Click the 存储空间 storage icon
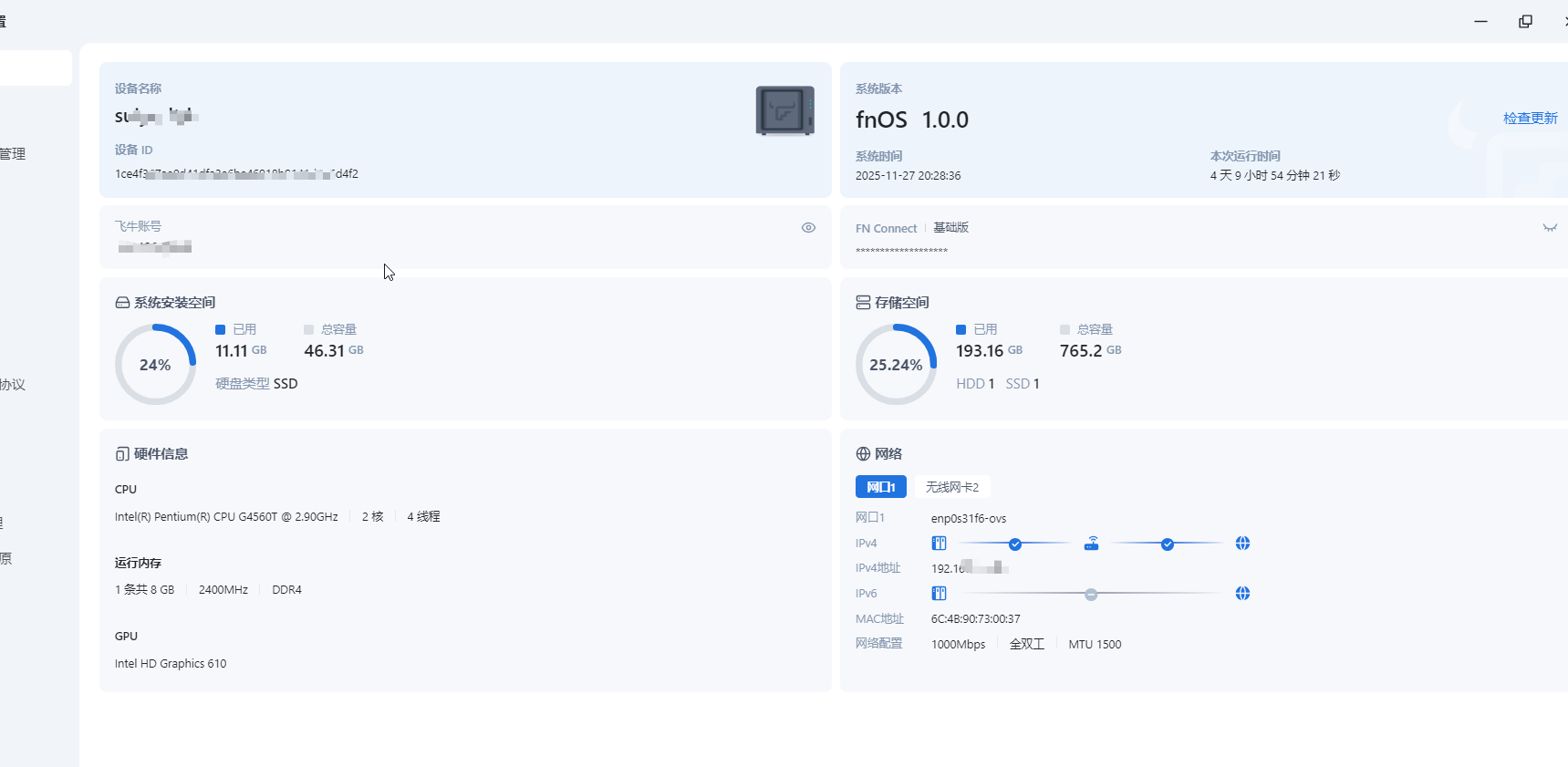 click(863, 303)
